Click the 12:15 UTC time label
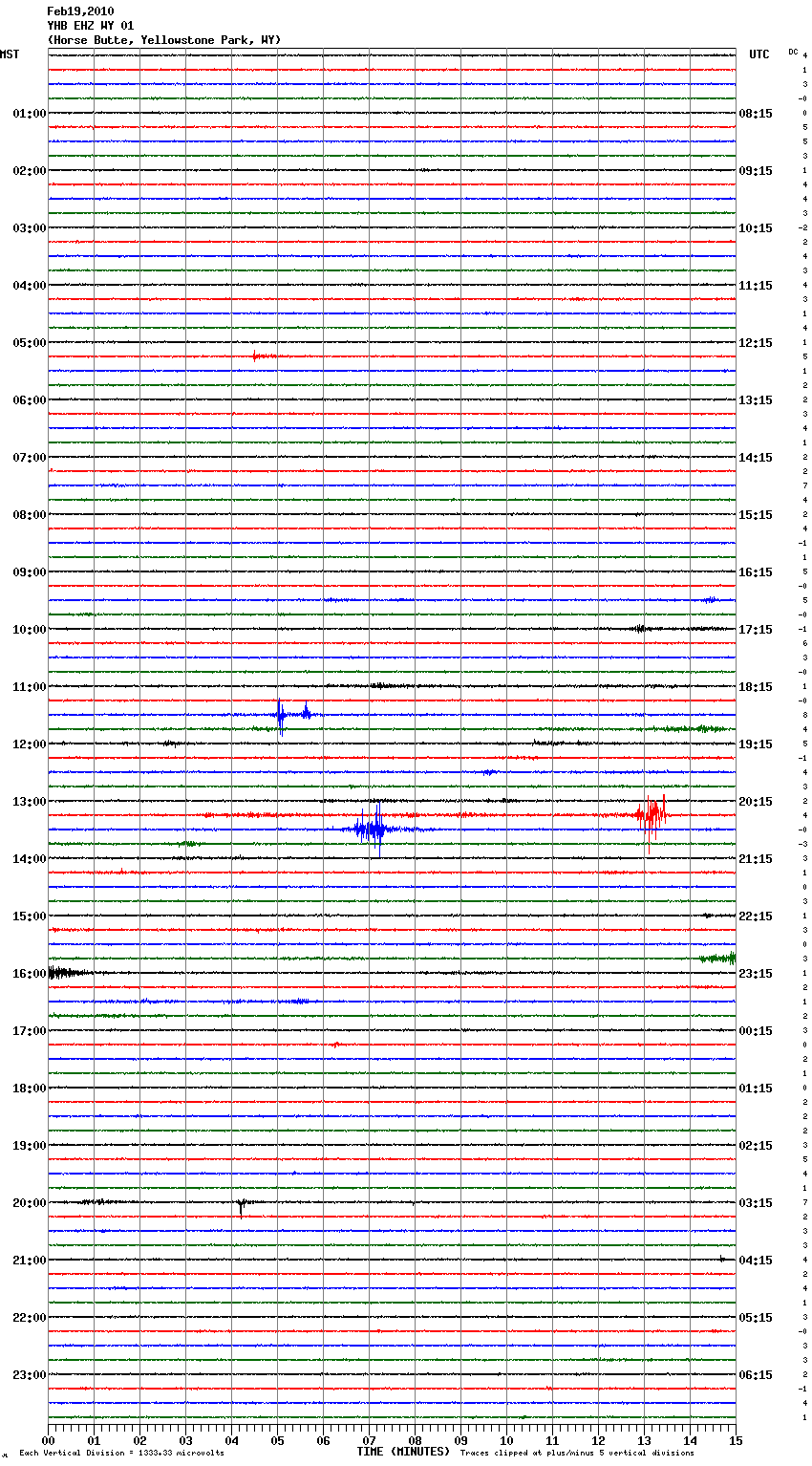812x1466 pixels. (756, 343)
